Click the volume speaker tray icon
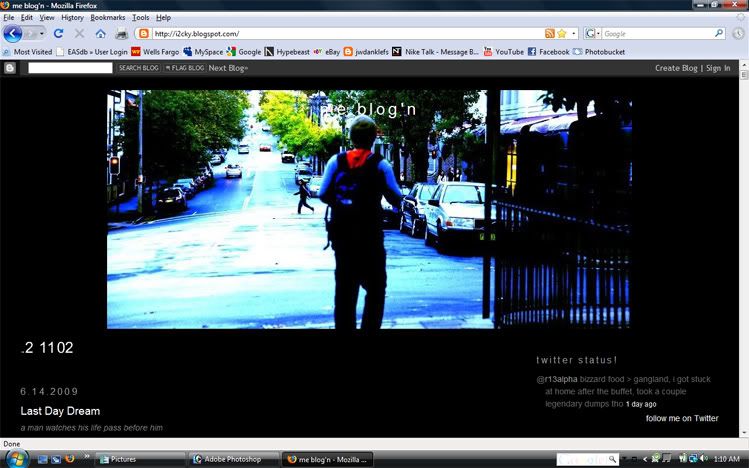This screenshot has height=468, width=749. point(704,459)
